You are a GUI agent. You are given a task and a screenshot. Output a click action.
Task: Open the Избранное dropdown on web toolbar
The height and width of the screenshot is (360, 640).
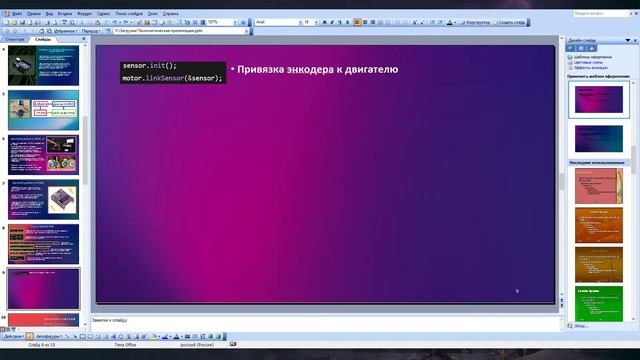tap(65, 31)
